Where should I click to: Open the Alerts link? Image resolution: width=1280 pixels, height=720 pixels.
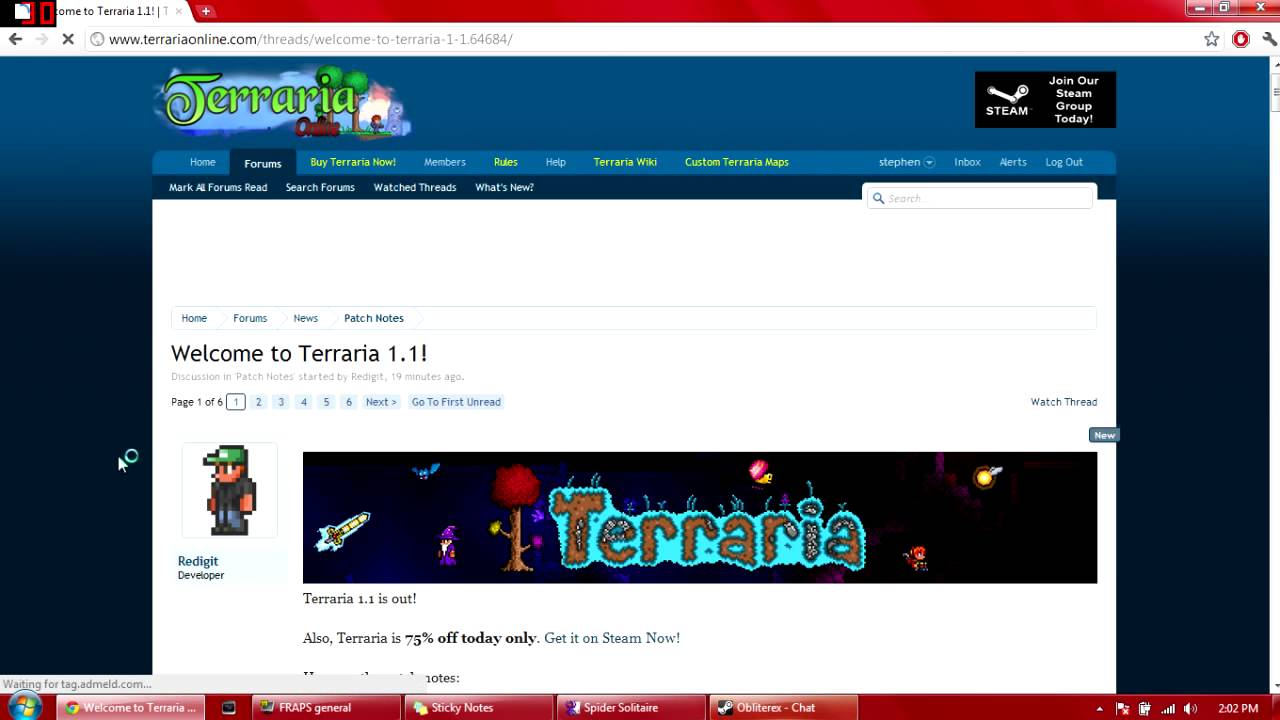point(1013,162)
